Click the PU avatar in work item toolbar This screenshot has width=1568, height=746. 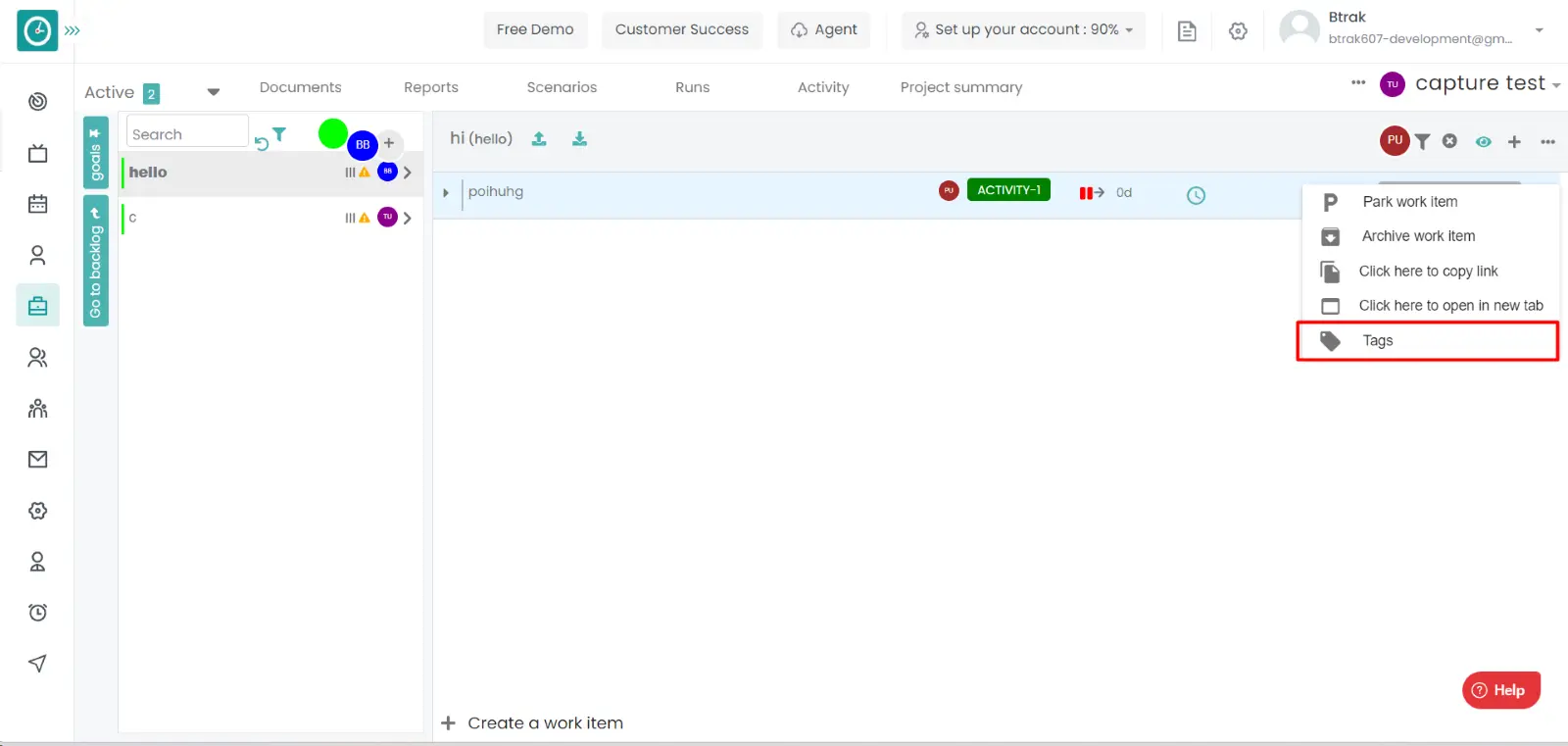pyautogui.click(x=1395, y=140)
